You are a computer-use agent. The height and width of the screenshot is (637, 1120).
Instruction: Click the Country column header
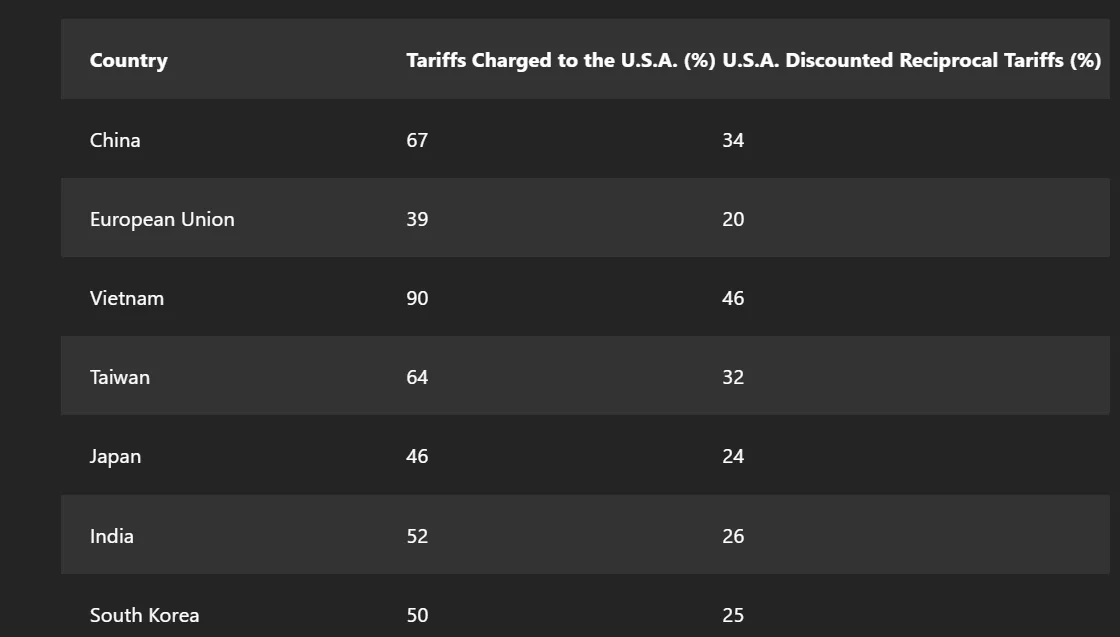128,60
